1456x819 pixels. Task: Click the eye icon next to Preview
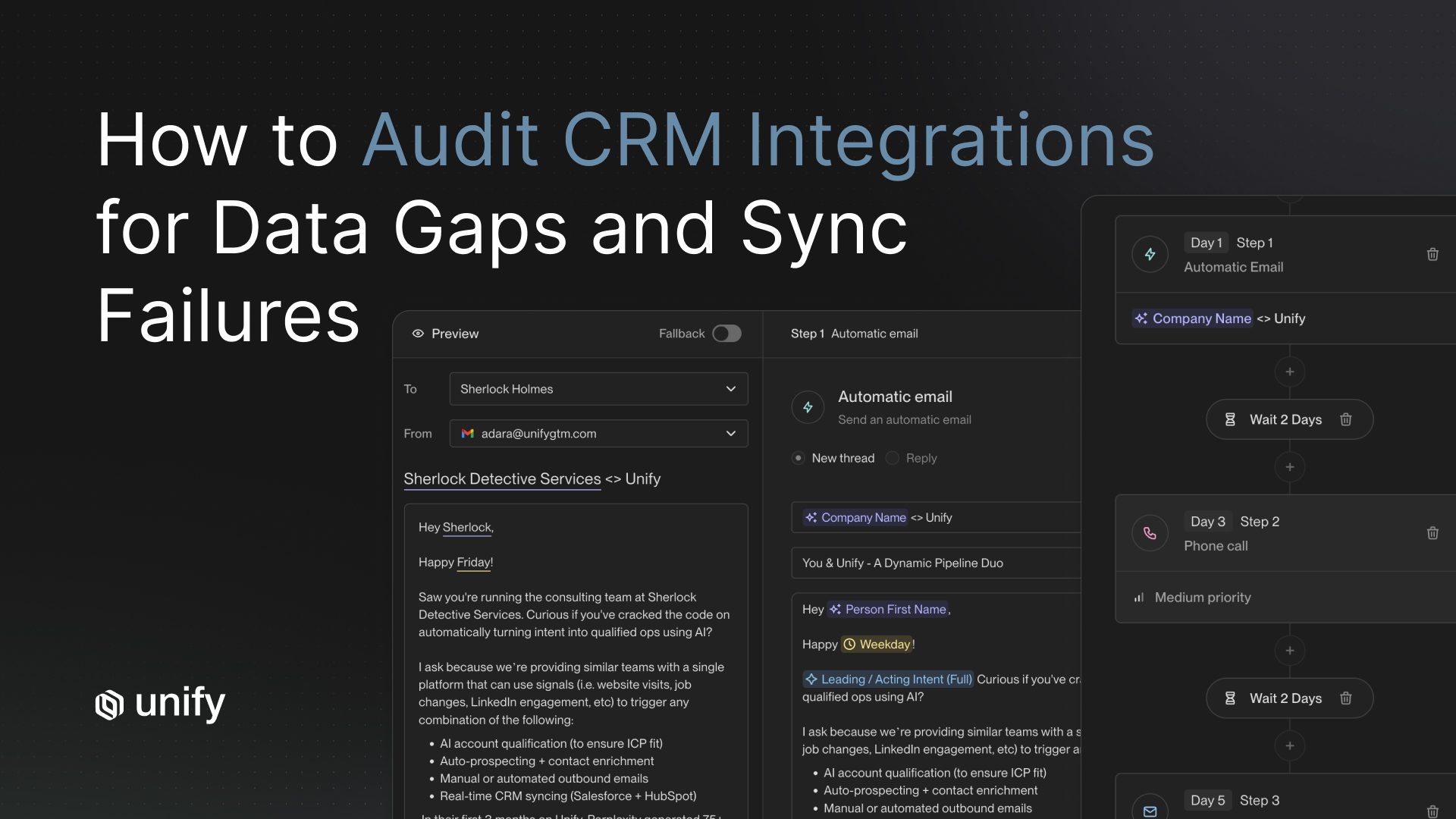(418, 334)
